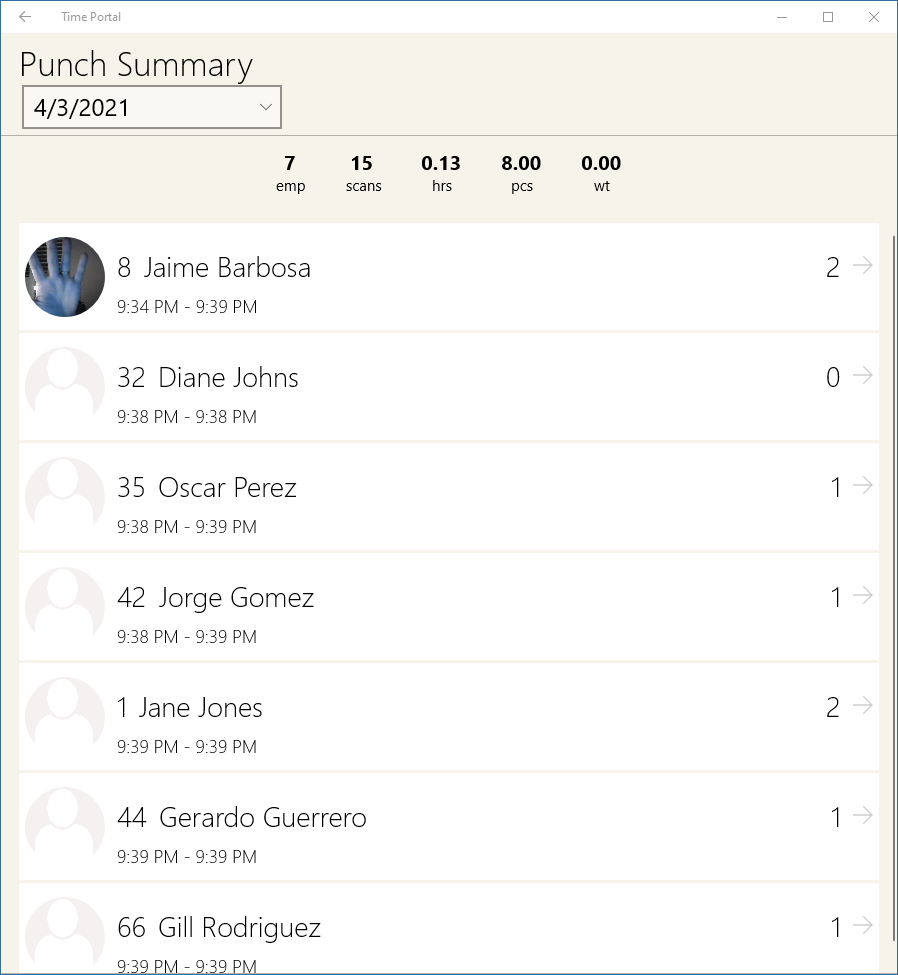
Task: Click the 7 emp summary stat
Action: [x=290, y=173]
